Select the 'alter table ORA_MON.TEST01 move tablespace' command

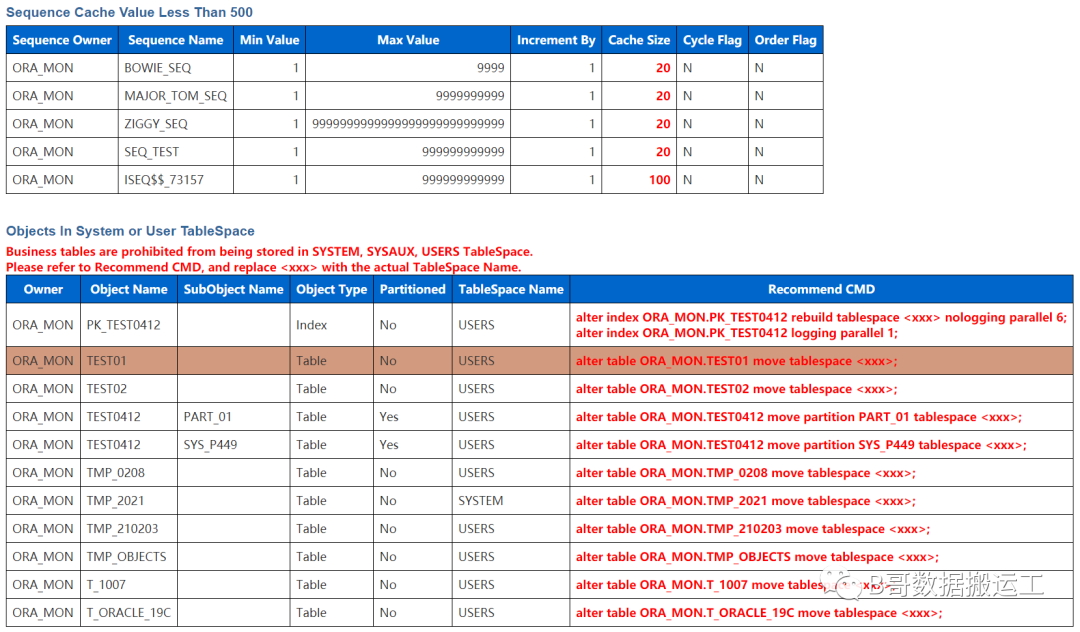tap(736, 361)
